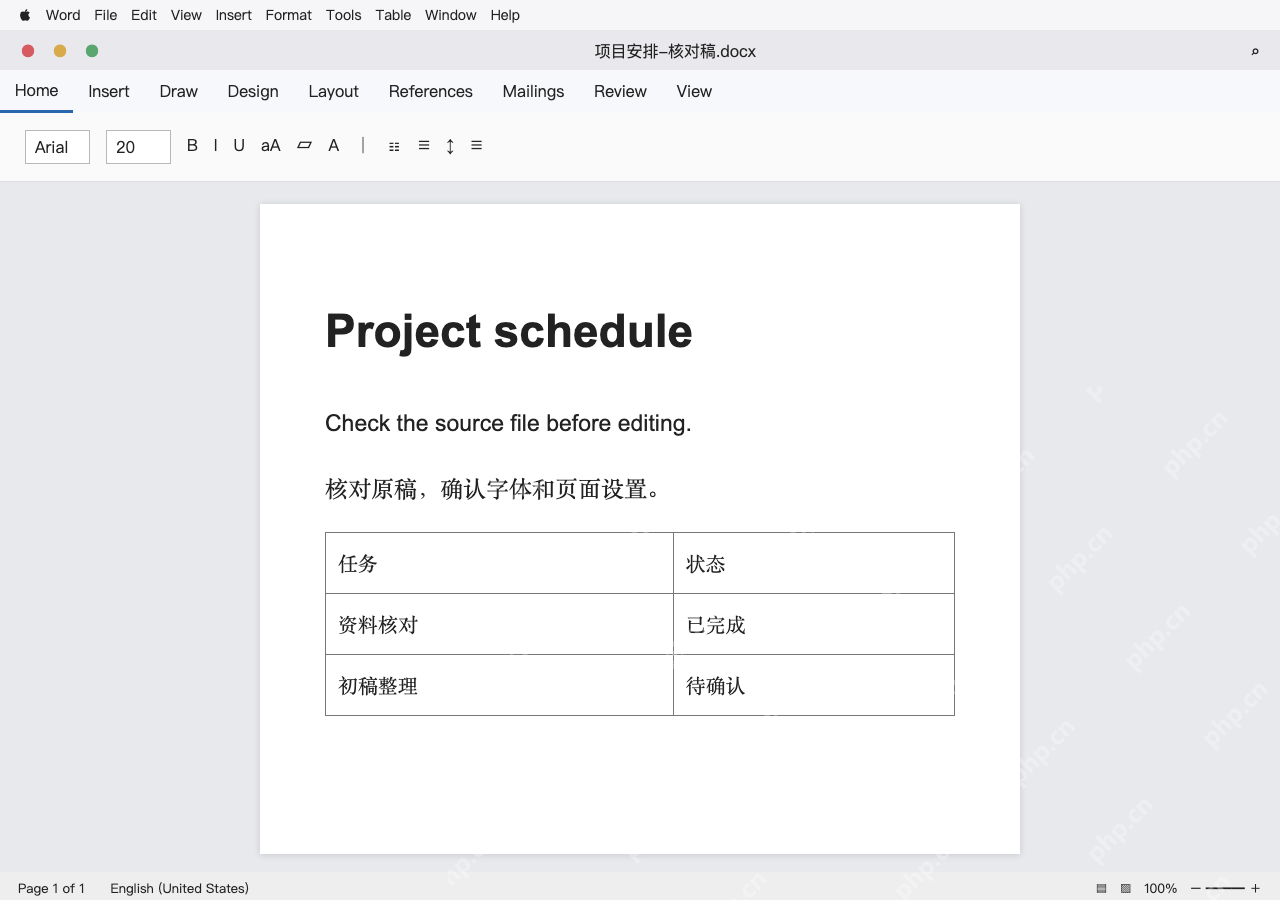This screenshot has height=900, width=1280.
Task: Apply italic with the I icon
Action: pos(215,146)
